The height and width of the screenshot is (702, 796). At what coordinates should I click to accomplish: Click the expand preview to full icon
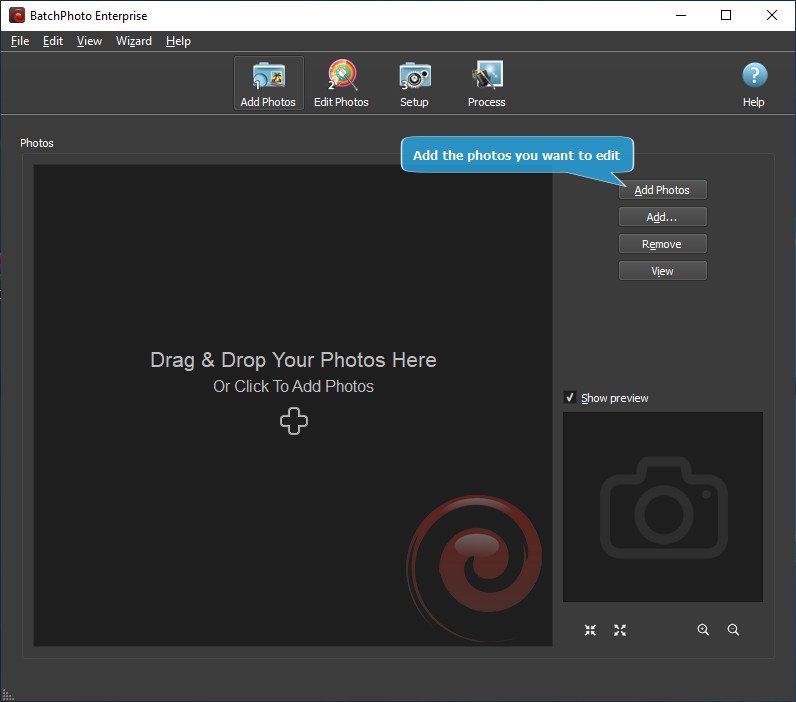(x=620, y=630)
